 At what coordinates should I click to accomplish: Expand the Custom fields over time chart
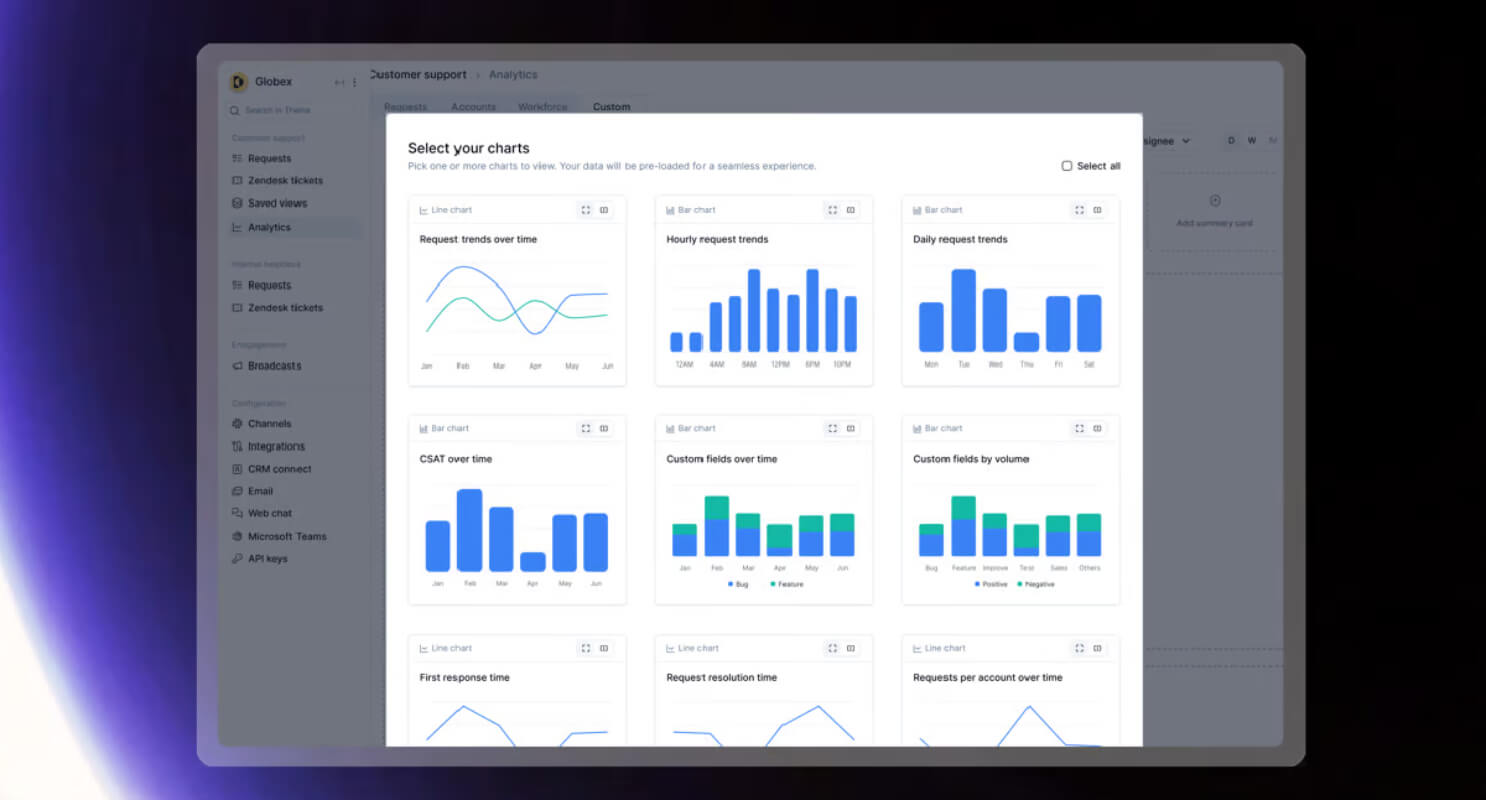tap(832, 428)
